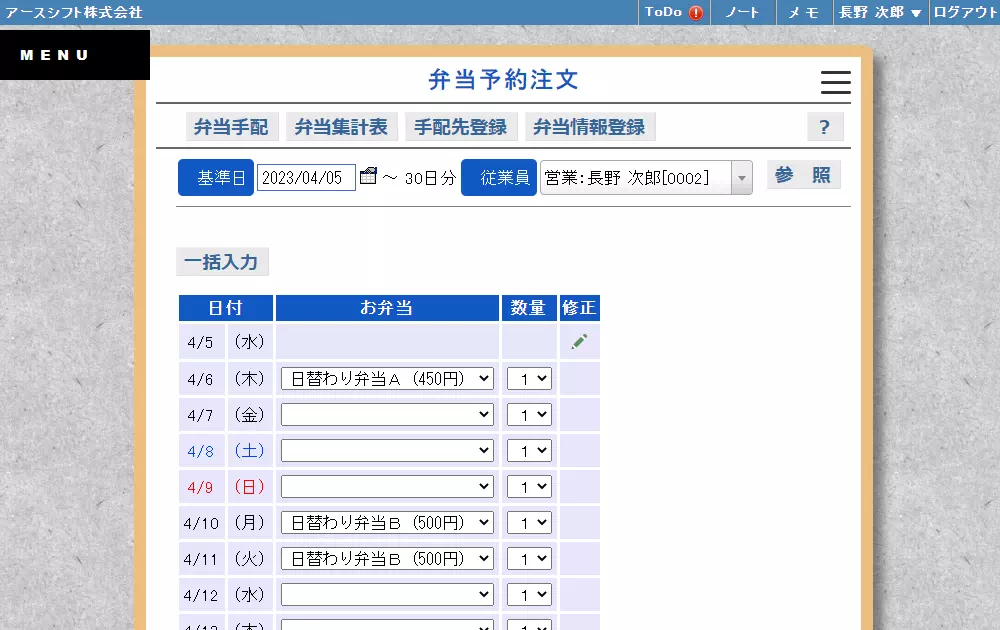Open the 手配先登録 tab
Image resolution: width=1000 pixels, height=630 pixels.
coord(460,127)
